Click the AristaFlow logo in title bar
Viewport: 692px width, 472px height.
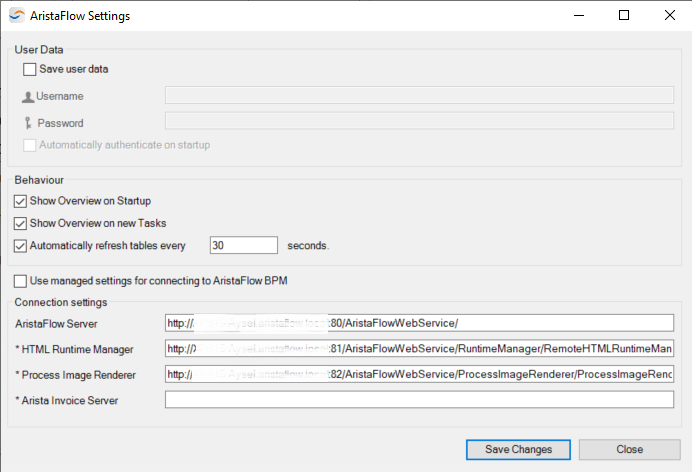[17, 15]
